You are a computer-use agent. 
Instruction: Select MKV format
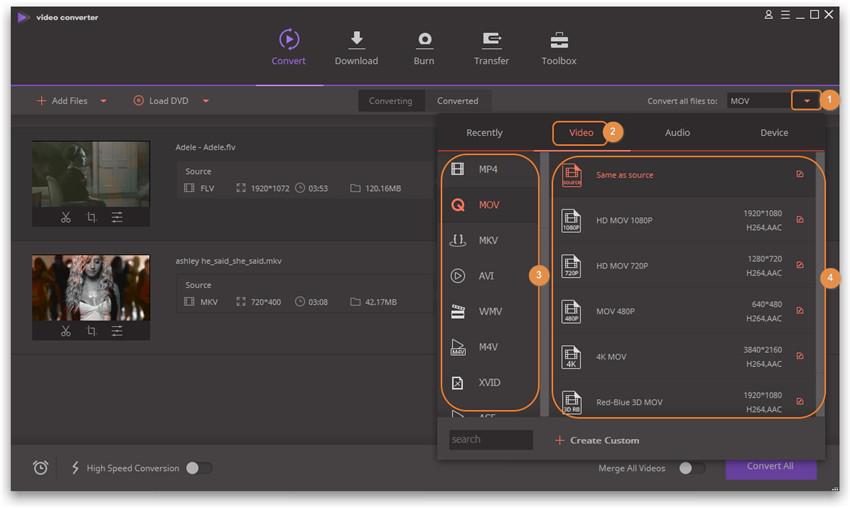tap(488, 240)
